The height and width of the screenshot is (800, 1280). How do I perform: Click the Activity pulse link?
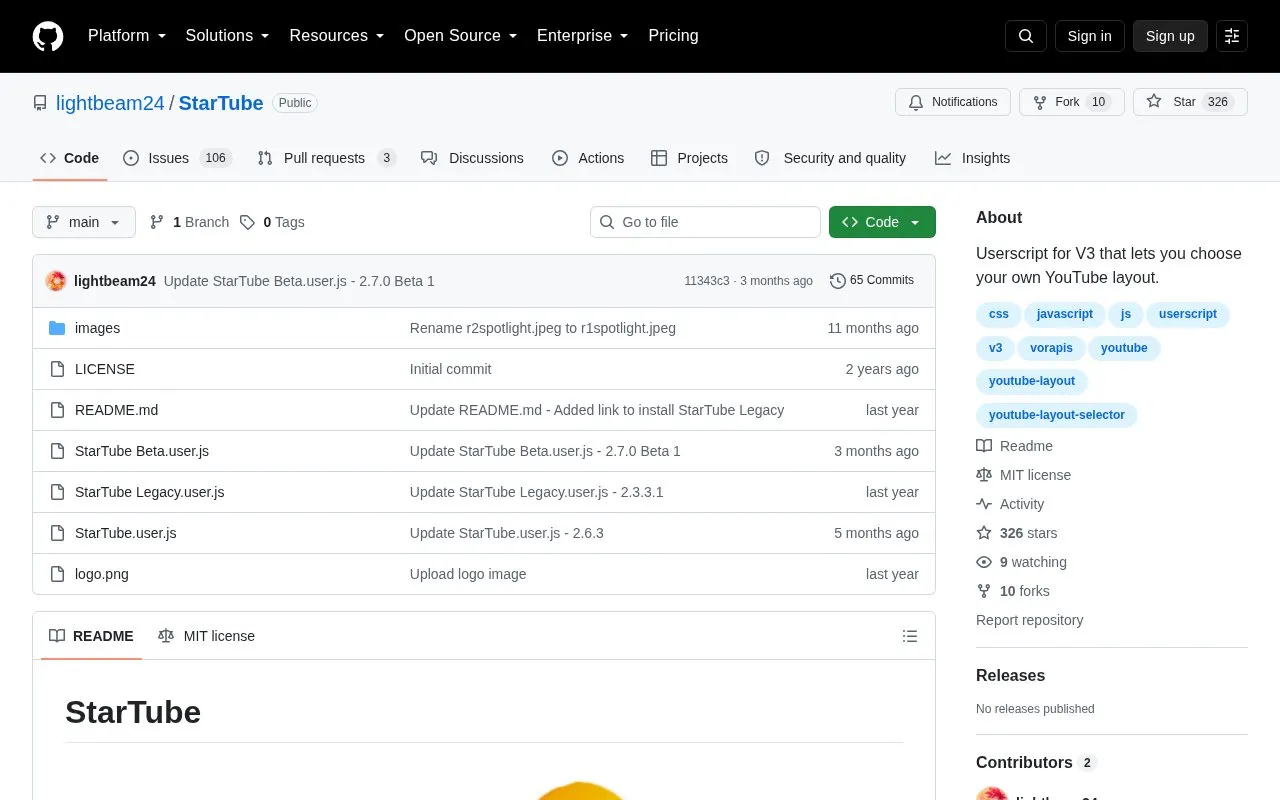tap(1010, 504)
